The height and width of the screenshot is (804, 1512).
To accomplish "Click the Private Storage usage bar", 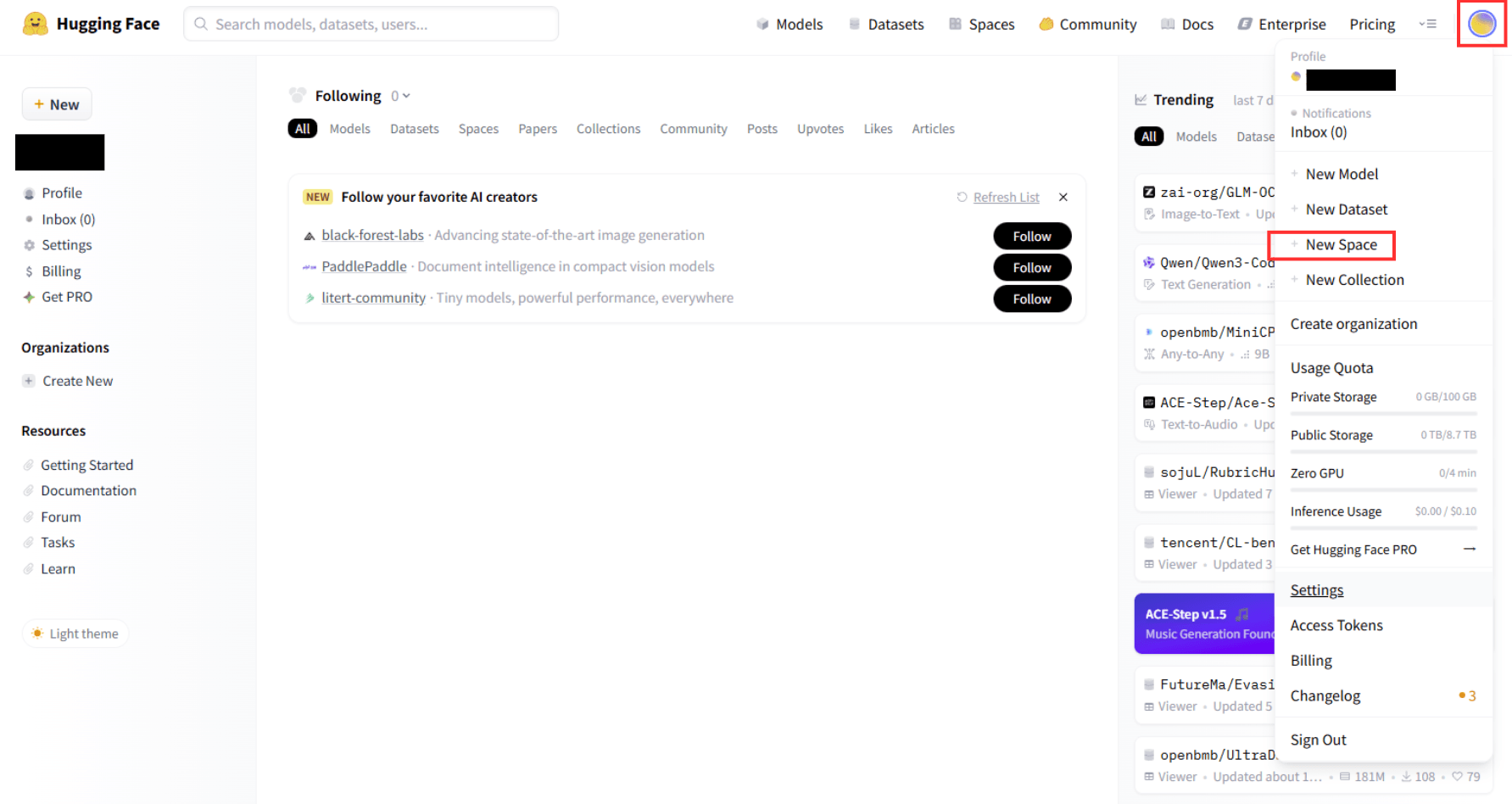I will [x=1382, y=413].
